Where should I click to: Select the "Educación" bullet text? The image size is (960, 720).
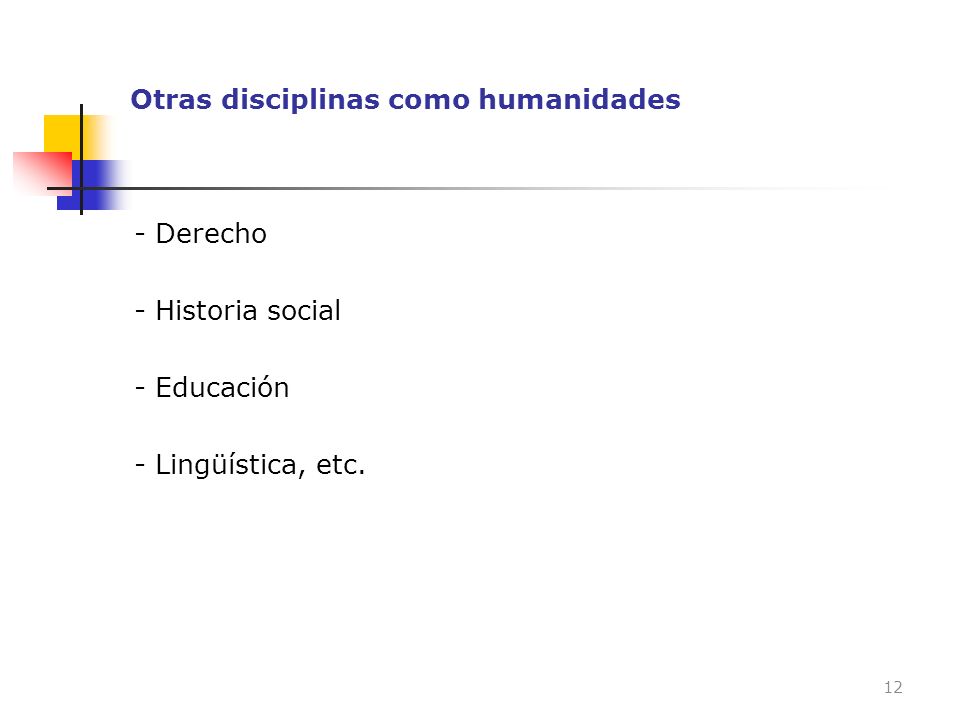coord(222,388)
